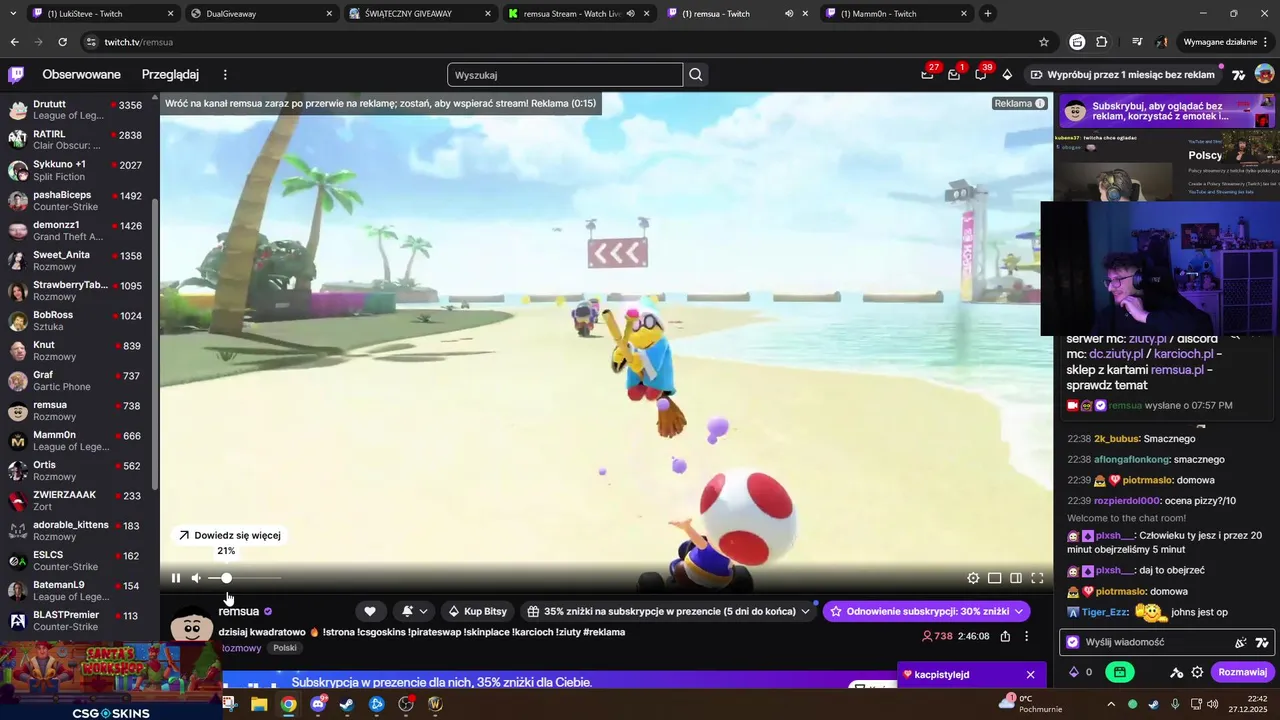The height and width of the screenshot is (720, 1280).
Task: Select BobRoss channel in sidebar
Action: (76, 320)
